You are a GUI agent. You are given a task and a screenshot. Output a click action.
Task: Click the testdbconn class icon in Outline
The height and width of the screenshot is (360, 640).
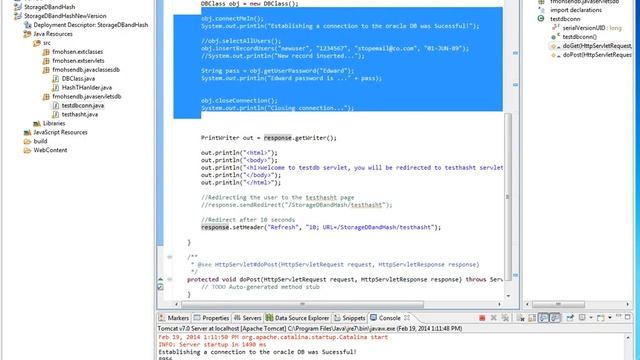541,19
